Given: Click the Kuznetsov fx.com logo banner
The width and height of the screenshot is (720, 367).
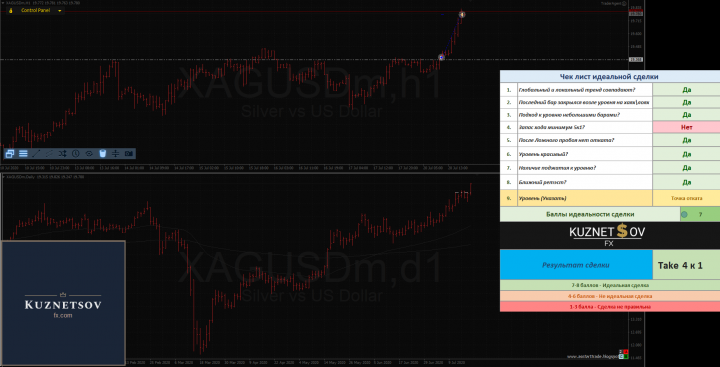Looking at the screenshot, I should click(63, 303).
